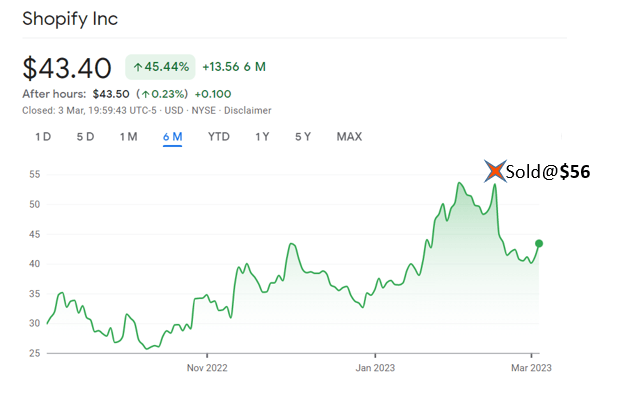Choose the 1M chart range
The width and height of the screenshot is (632, 401).
128,136
